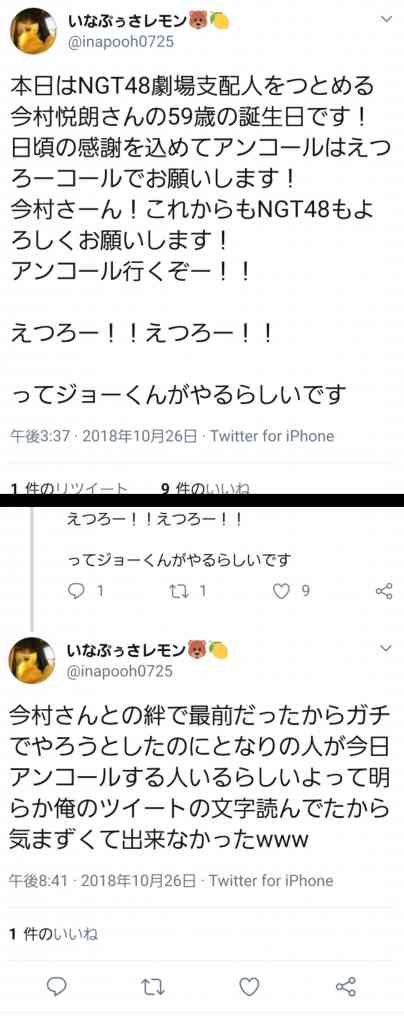Click the display name いなぷぅさレモン on the second tweet
This screenshot has width=404, height=1024.
[126, 650]
